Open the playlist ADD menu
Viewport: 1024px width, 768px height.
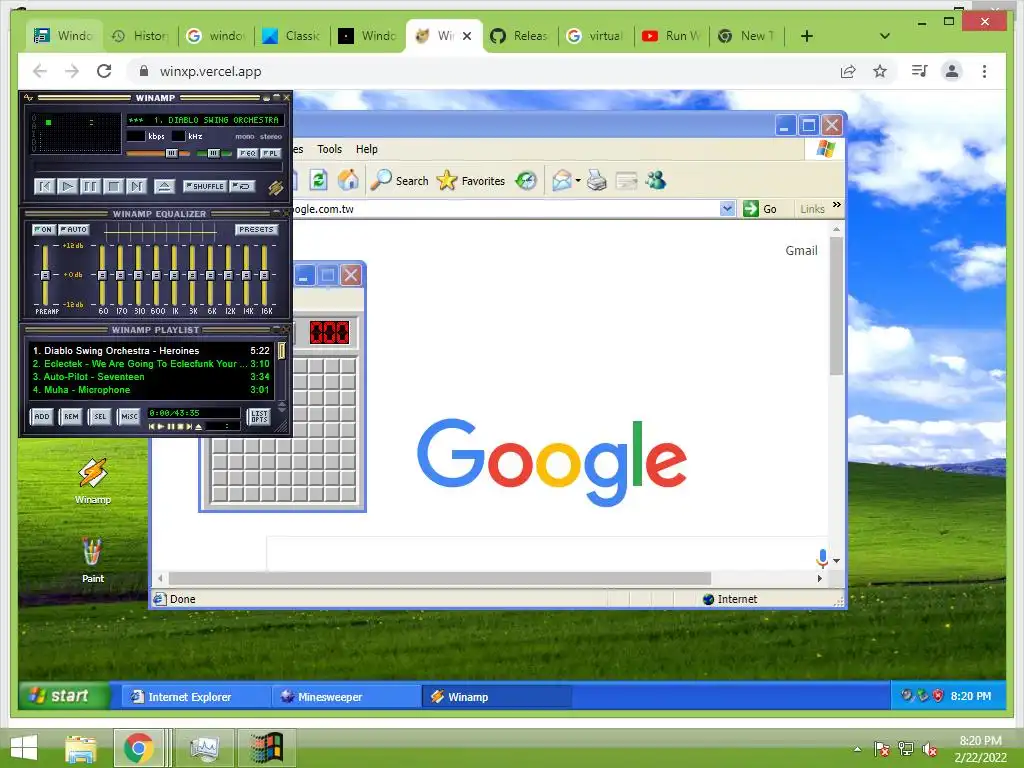click(42, 417)
